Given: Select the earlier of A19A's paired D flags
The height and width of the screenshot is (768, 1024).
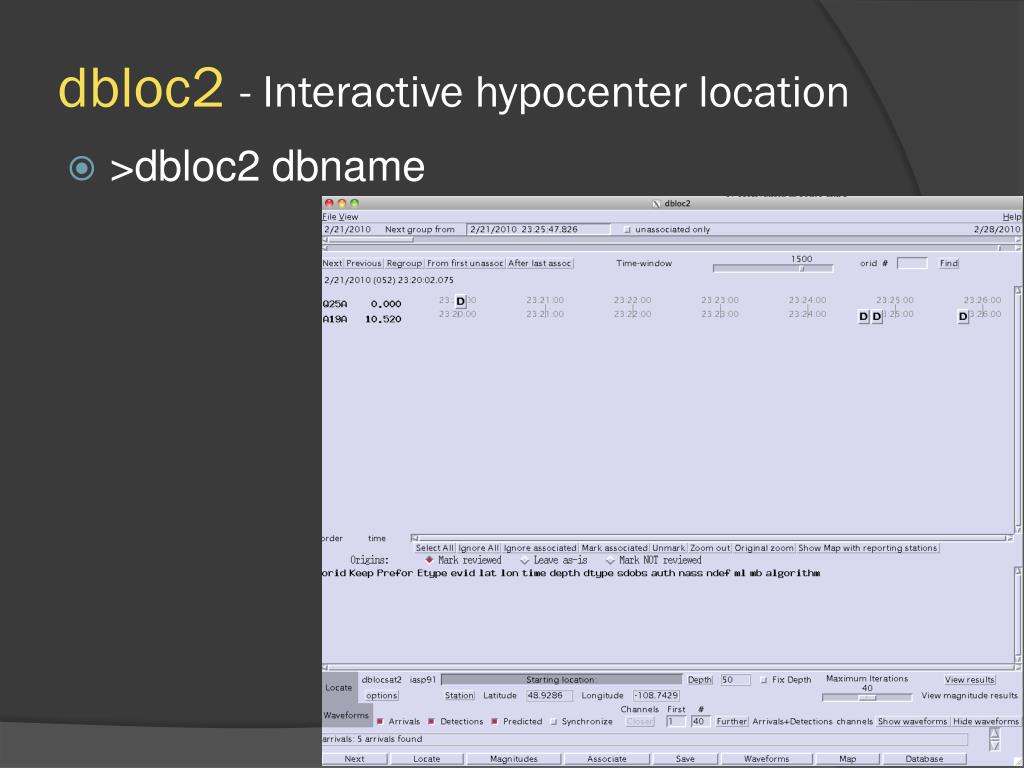Looking at the screenshot, I should tap(863, 317).
